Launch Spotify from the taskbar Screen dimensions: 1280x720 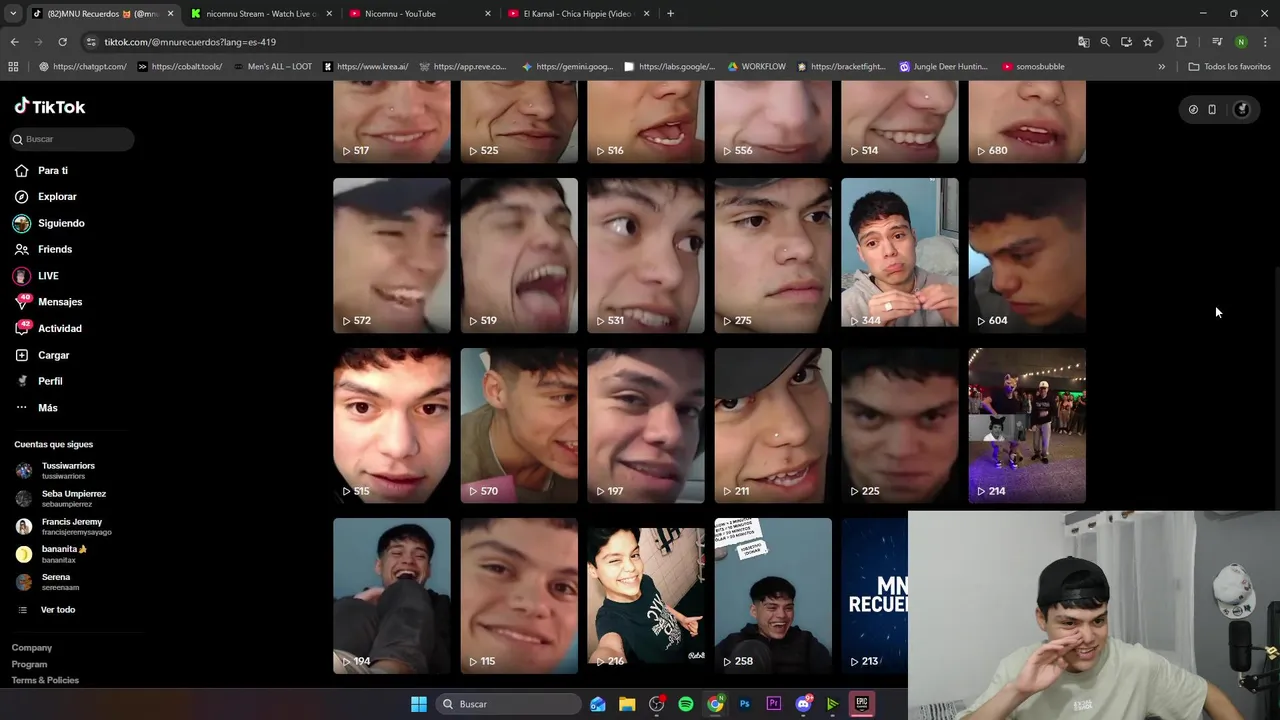(686, 704)
